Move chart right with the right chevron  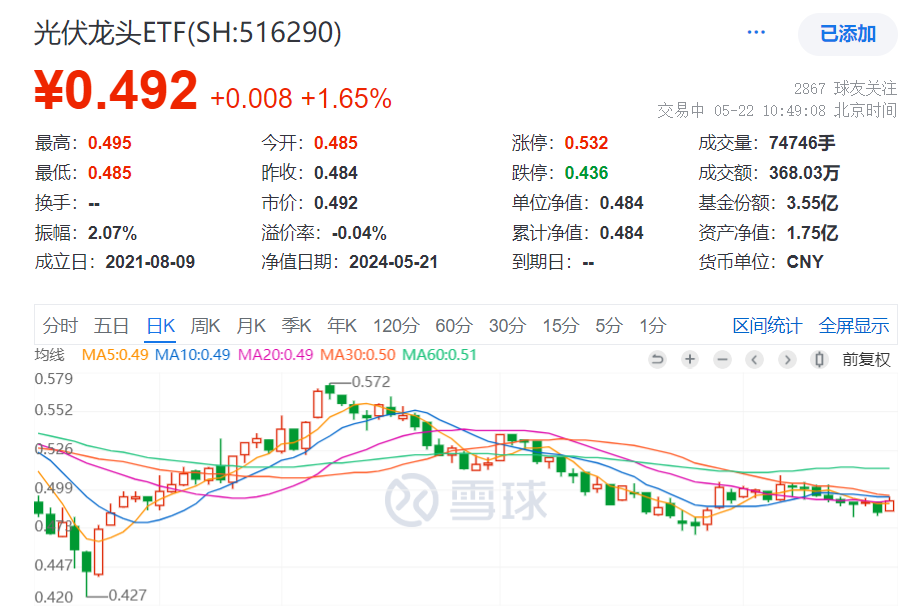point(787,359)
